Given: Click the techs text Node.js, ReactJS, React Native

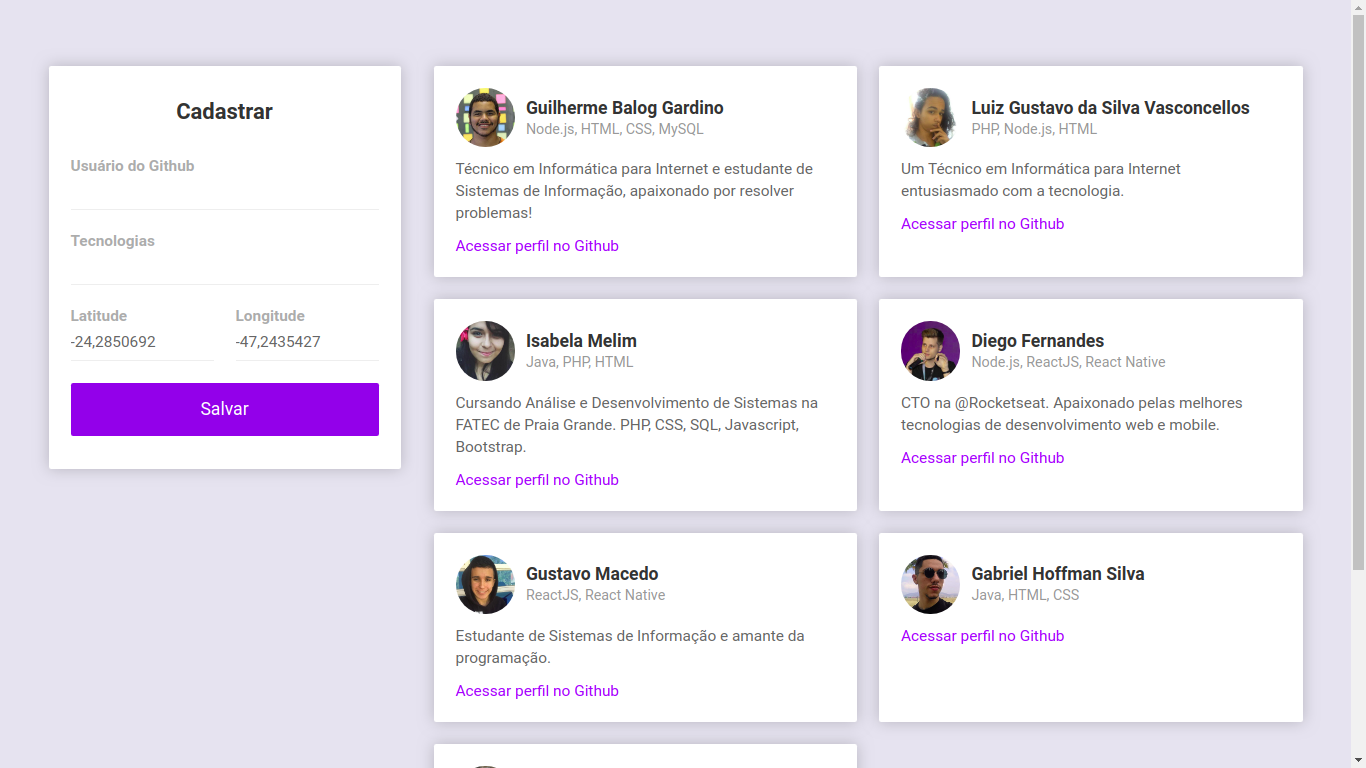Looking at the screenshot, I should (x=1068, y=362).
